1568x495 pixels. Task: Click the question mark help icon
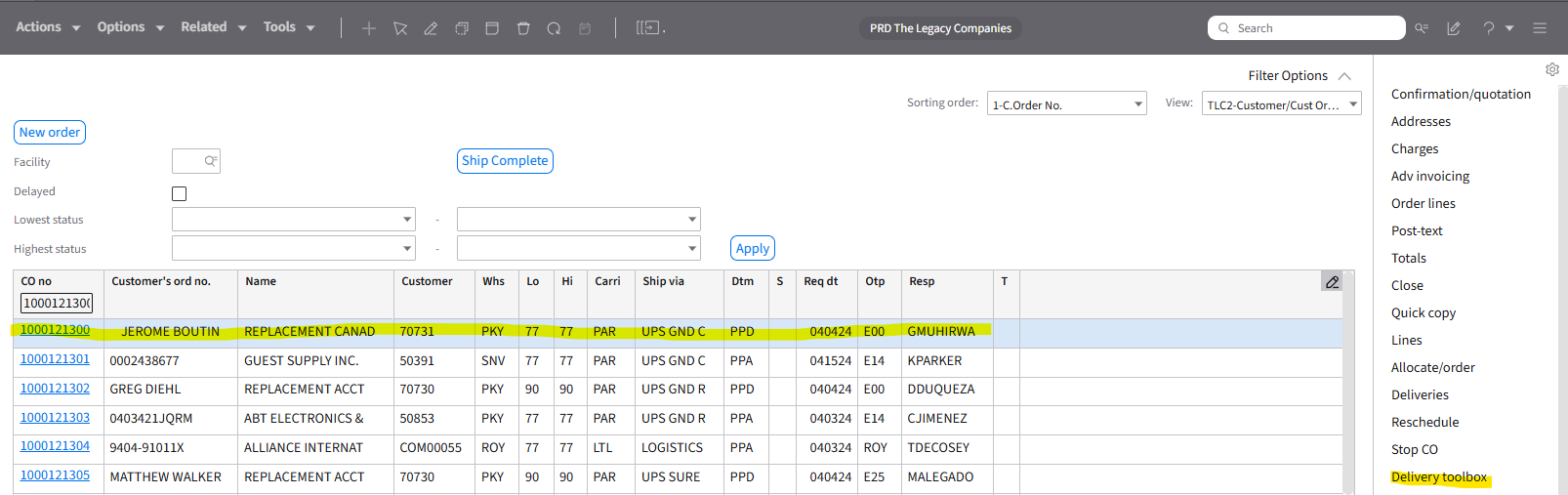(x=1489, y=28)
